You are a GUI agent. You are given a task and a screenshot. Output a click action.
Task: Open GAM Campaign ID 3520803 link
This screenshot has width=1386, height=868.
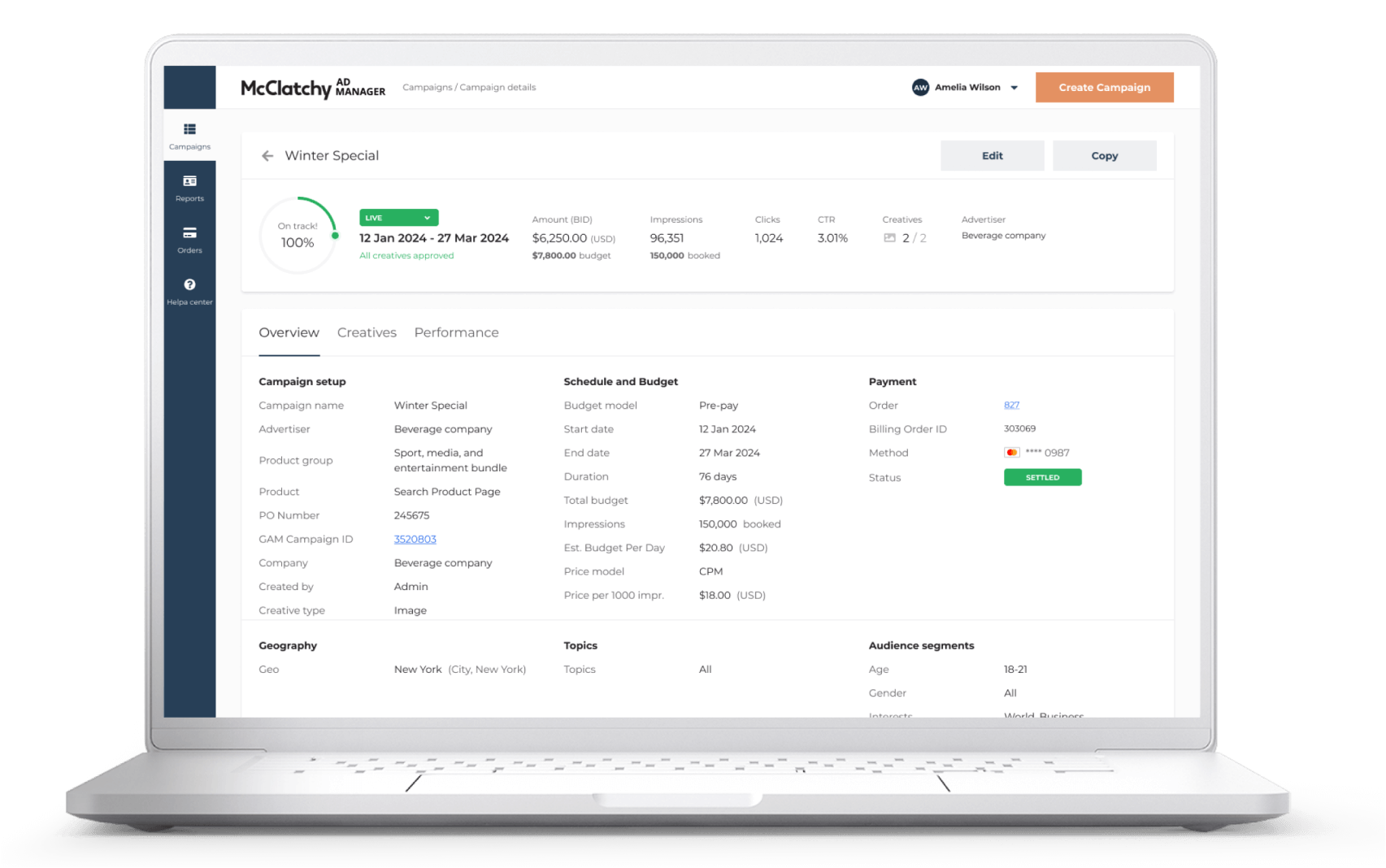(415, 539)
